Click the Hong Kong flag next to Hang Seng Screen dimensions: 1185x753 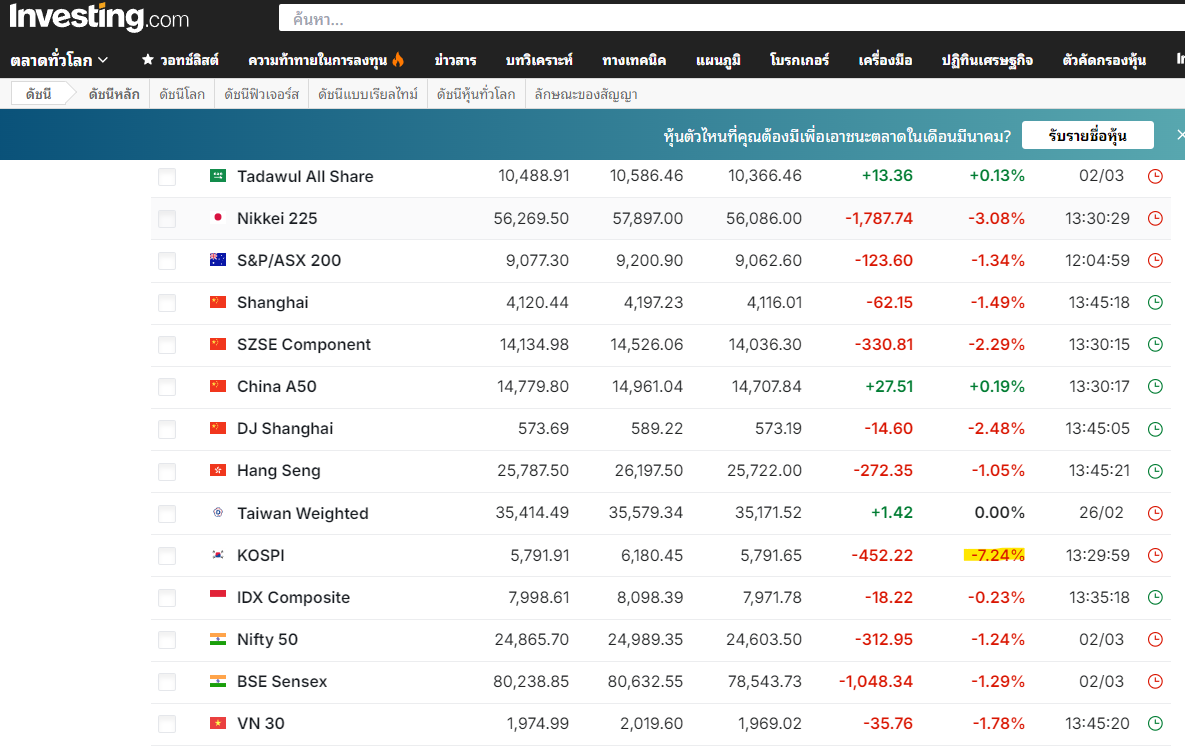point(218,470)
